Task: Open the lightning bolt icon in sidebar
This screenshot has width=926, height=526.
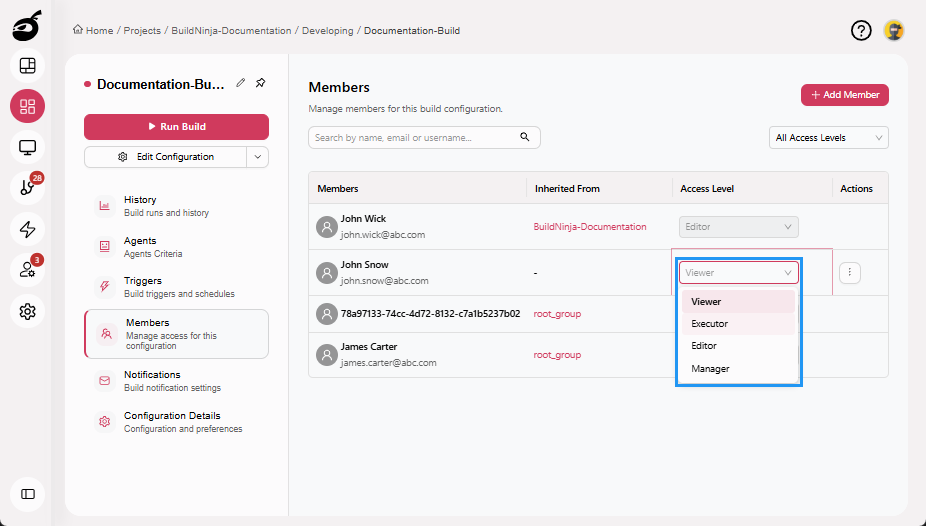Action: click(27, 229)
